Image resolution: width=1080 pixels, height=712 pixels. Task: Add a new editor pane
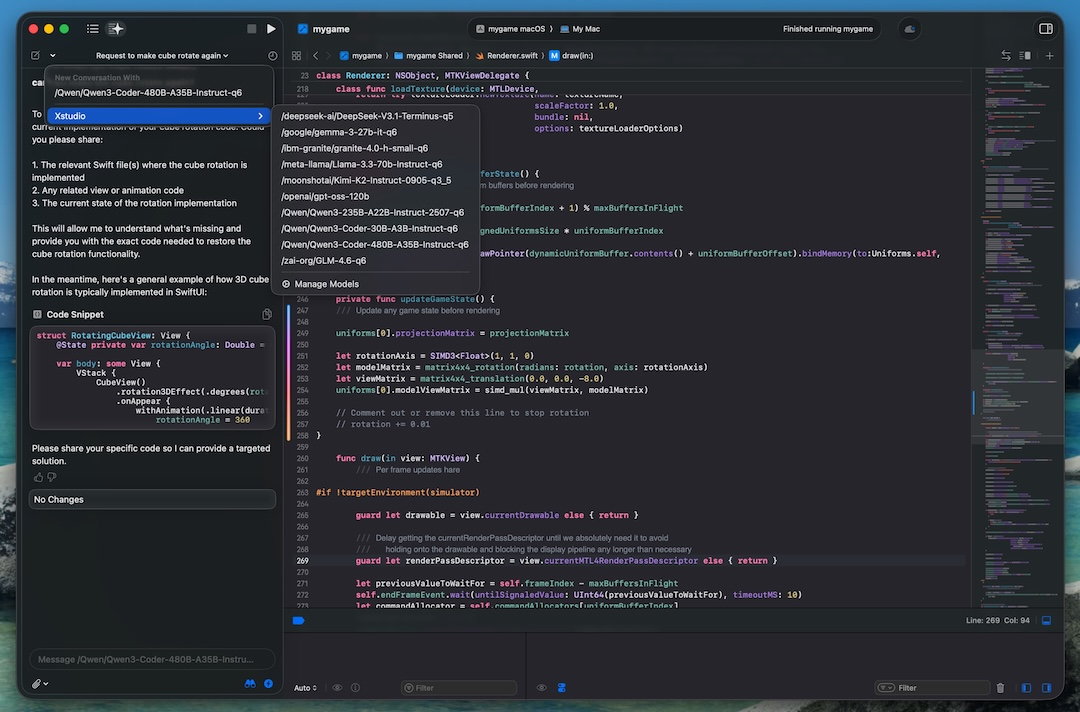[1049, 56]
